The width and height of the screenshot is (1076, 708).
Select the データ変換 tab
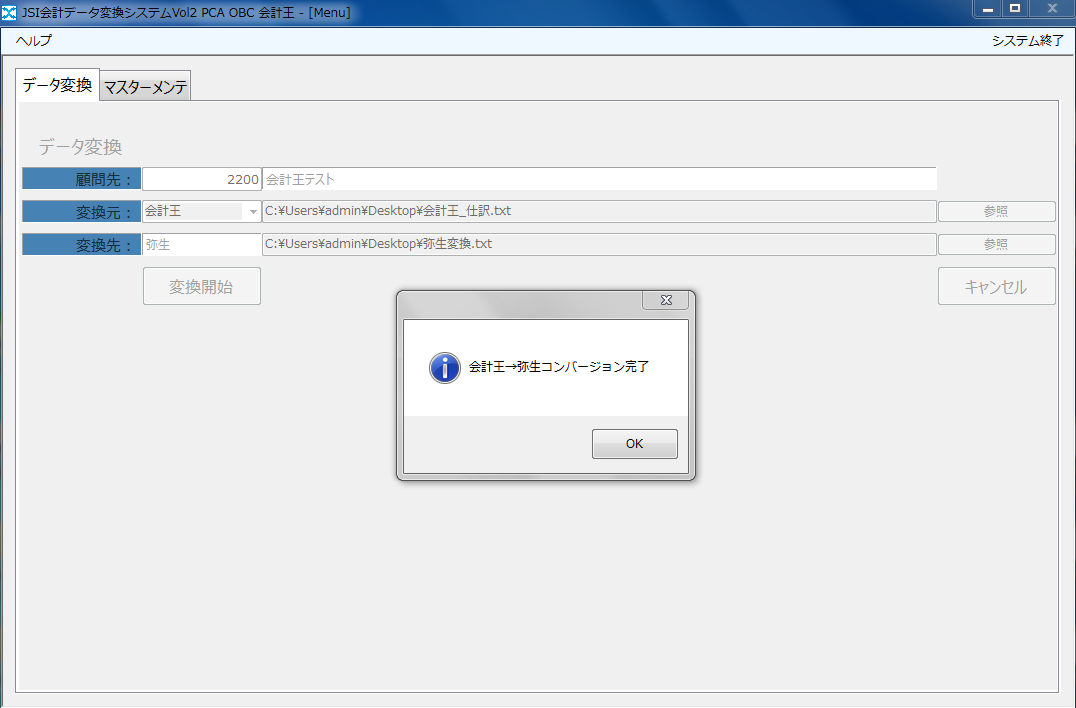(57, 85)
